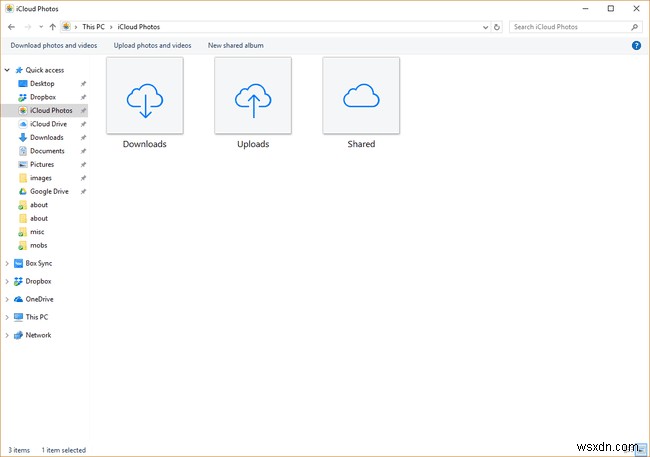Maximize the iCloud Photos window

(x=611, y=8)
